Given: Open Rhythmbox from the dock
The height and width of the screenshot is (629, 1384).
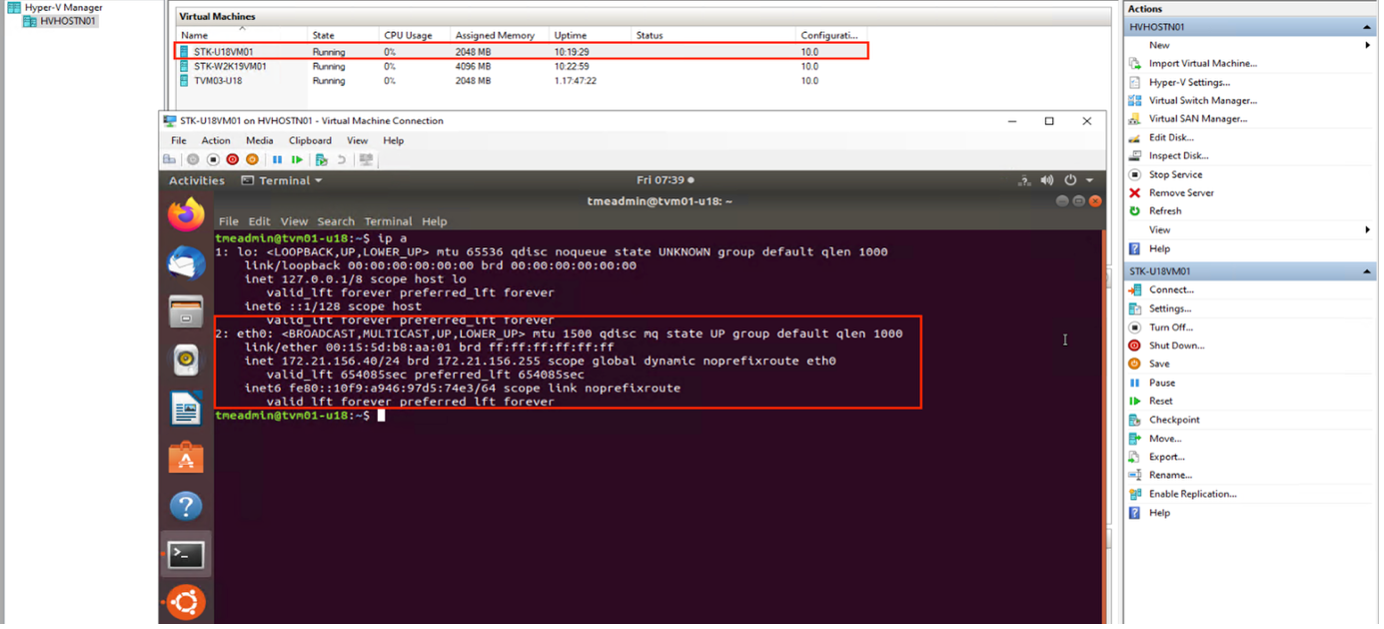Looking at the screenshot, I should [186, 360].
